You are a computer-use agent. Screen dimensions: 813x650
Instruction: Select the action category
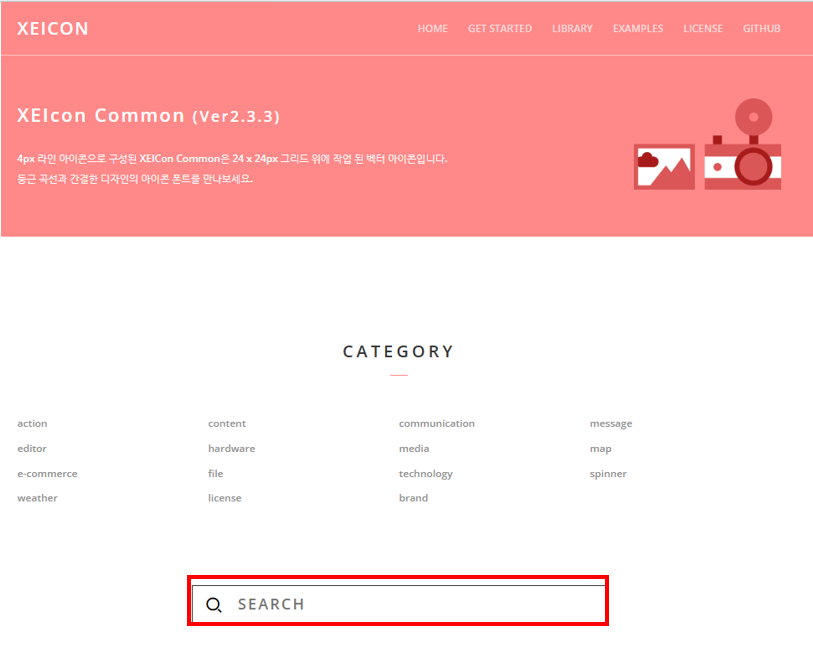(32, 423)
